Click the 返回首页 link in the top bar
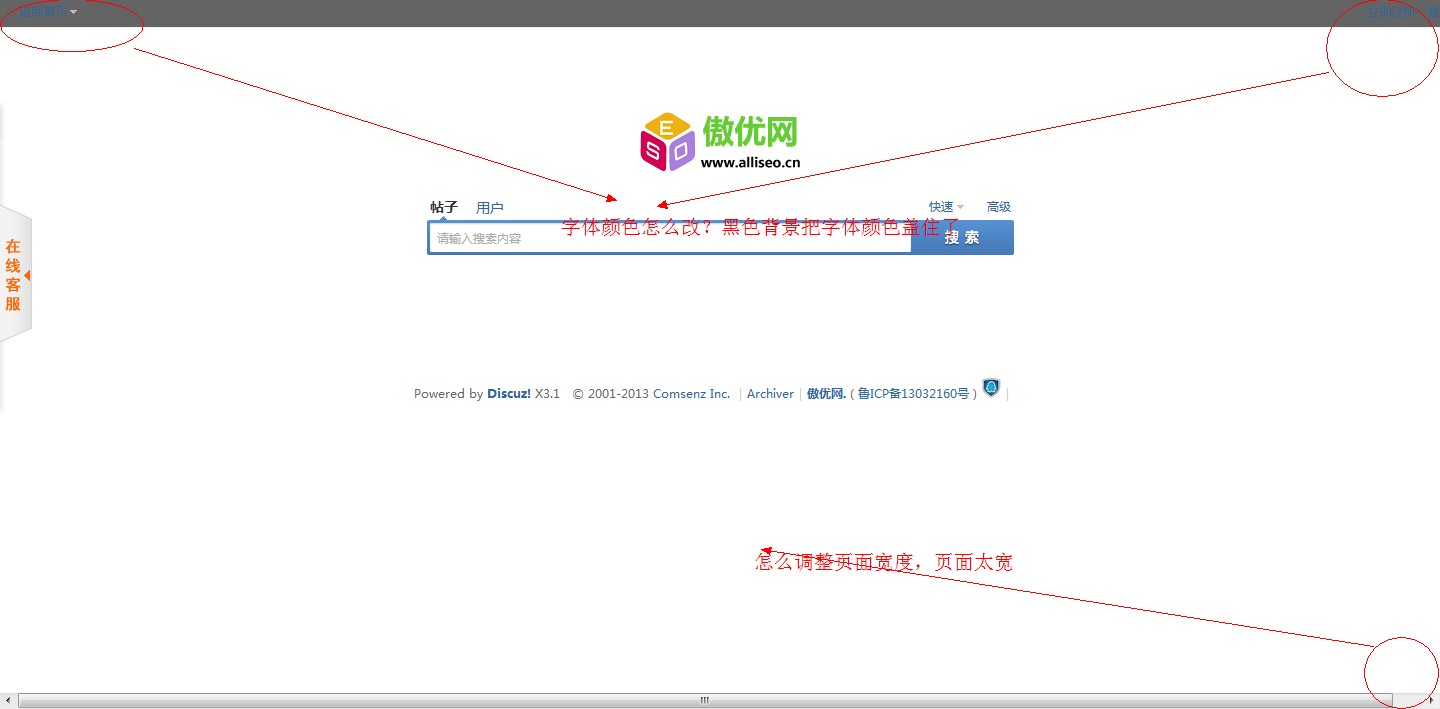Viewport: 1440px width, 709px height. pyautogui.click(x=43, y=12)
